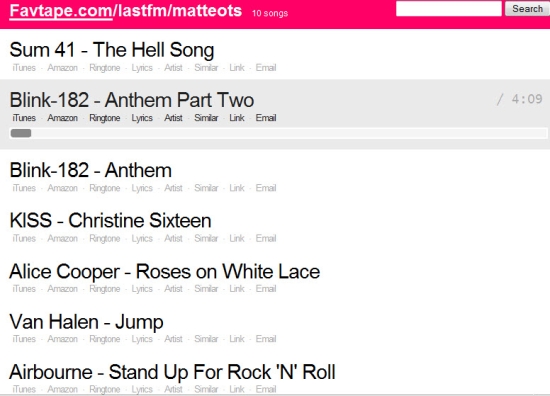Select Blink-182 - Anthem track
The width and height of the screenshot is (550, 396).
[x=90, y=170]
